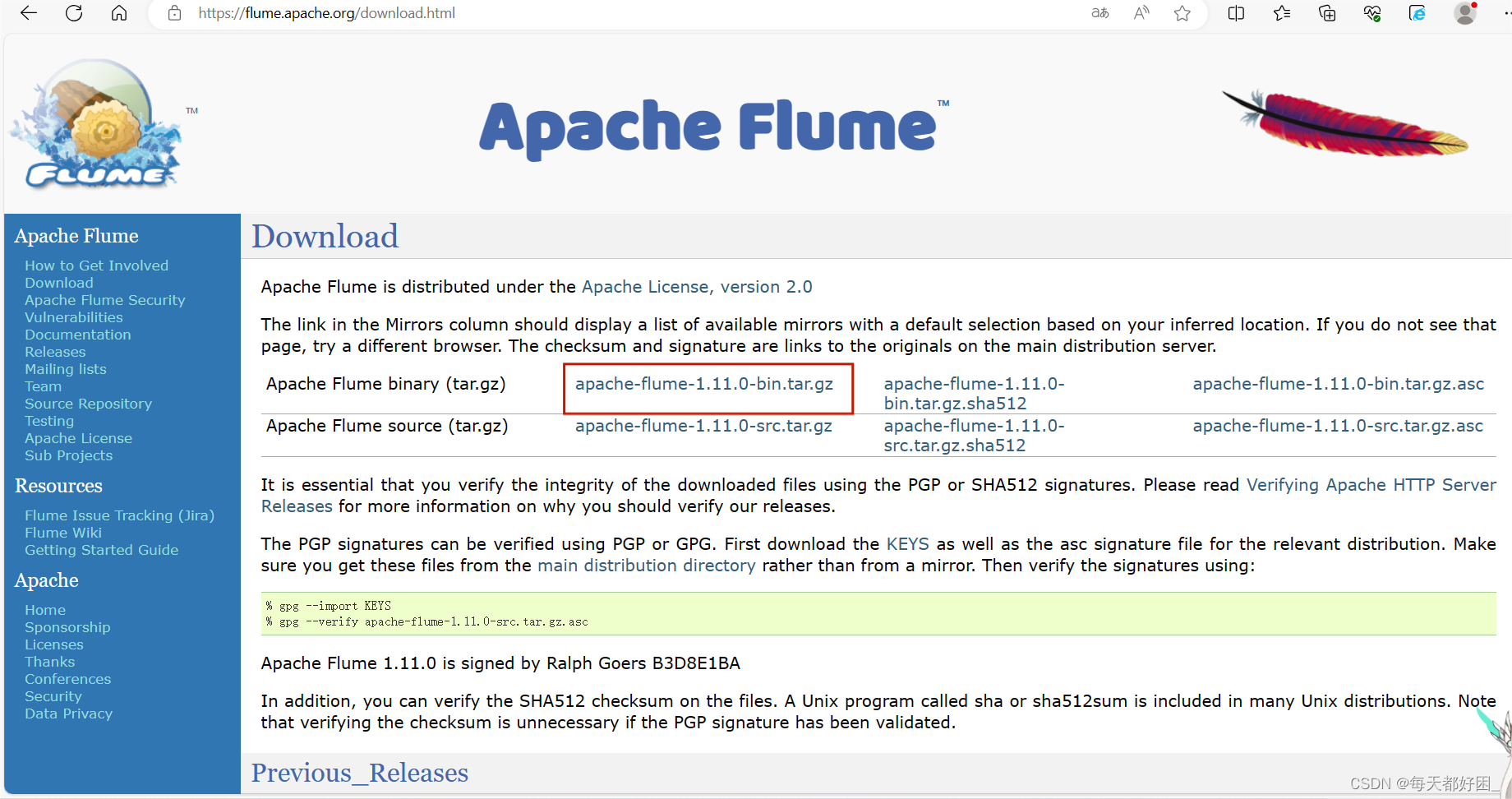Reload the Flume download page
Viewport: 1512px width, 799px height.
[x=74, y=13]
